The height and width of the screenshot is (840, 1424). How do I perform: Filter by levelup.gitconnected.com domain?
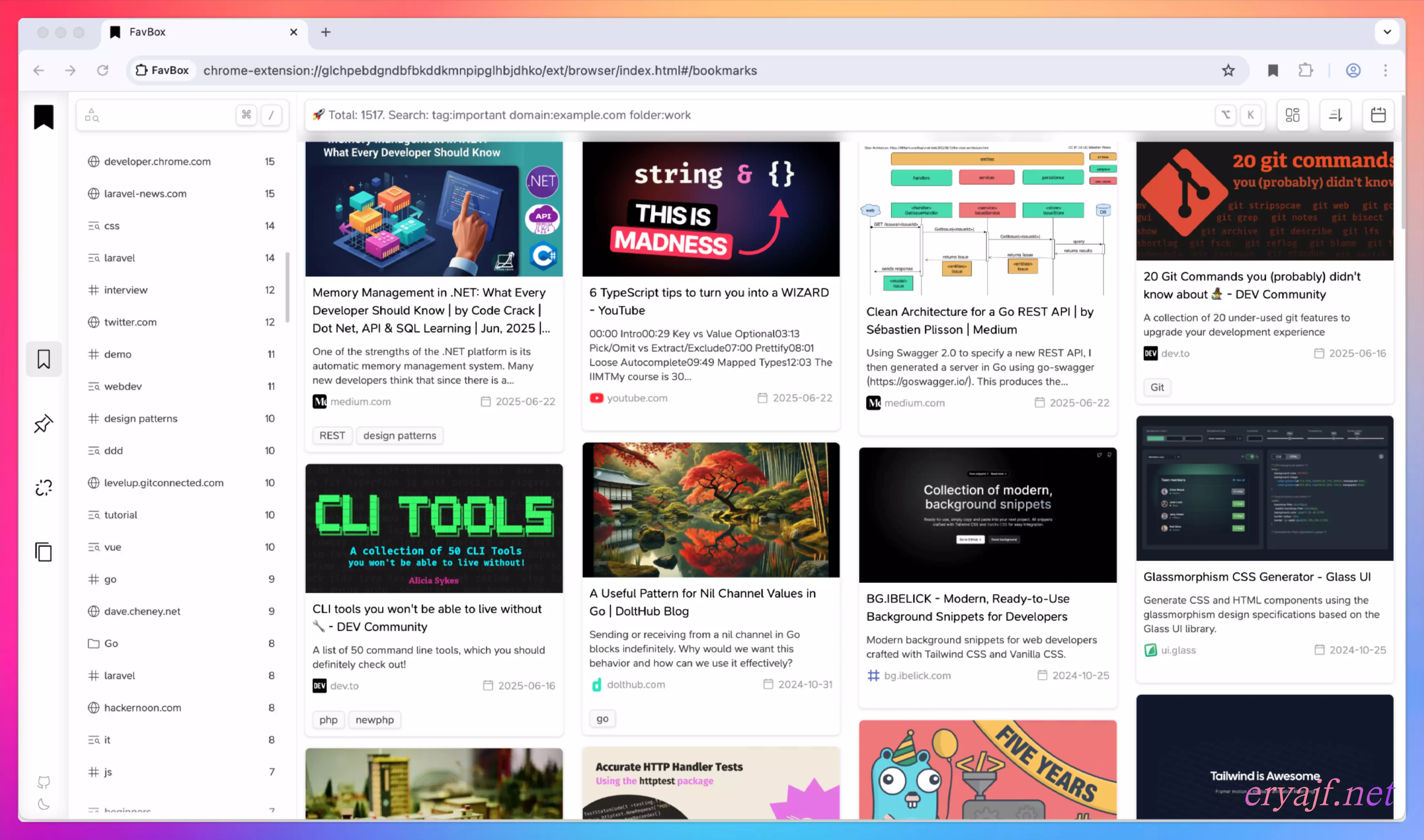[181, 483]
